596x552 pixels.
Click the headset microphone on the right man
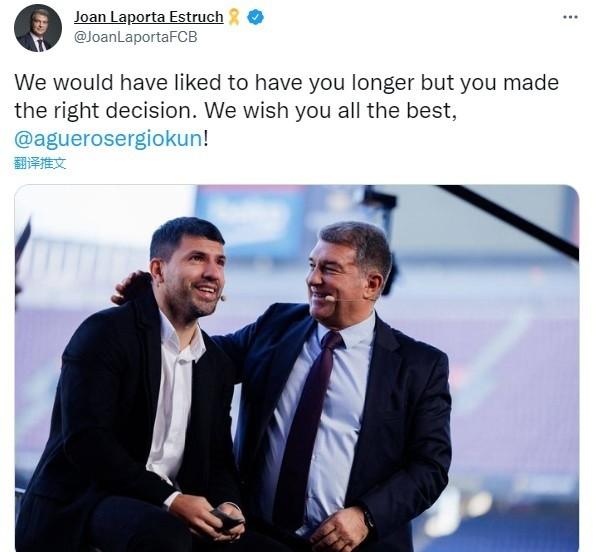tap(330, 299)
